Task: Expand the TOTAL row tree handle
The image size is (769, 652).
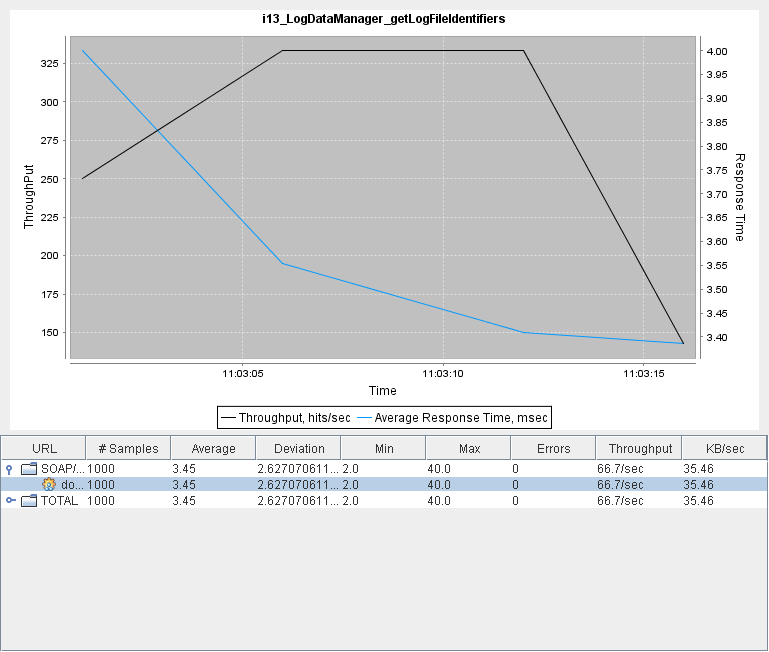Action: click(10, 500)
